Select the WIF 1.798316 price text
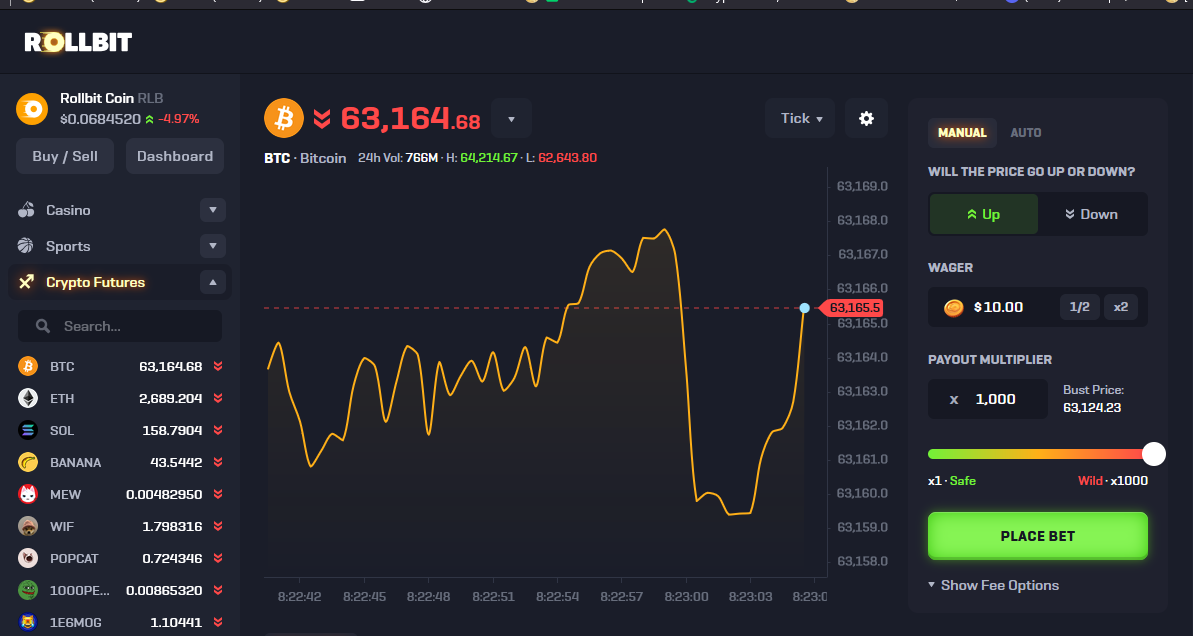The width and height of the screenshot is (1193, 636). click(x=172, y=526)
